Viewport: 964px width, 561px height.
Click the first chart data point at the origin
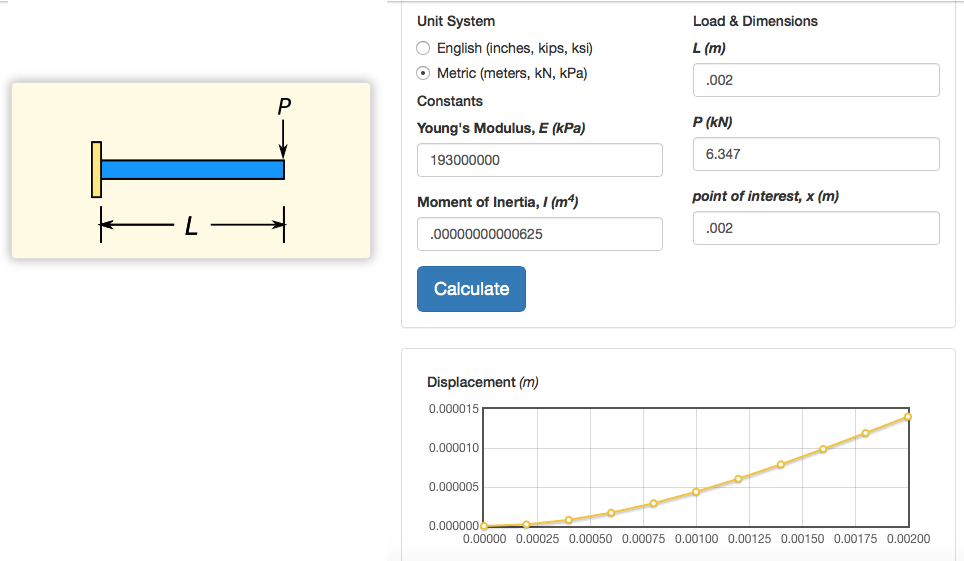pyautogui.click(x=484, y=526)
